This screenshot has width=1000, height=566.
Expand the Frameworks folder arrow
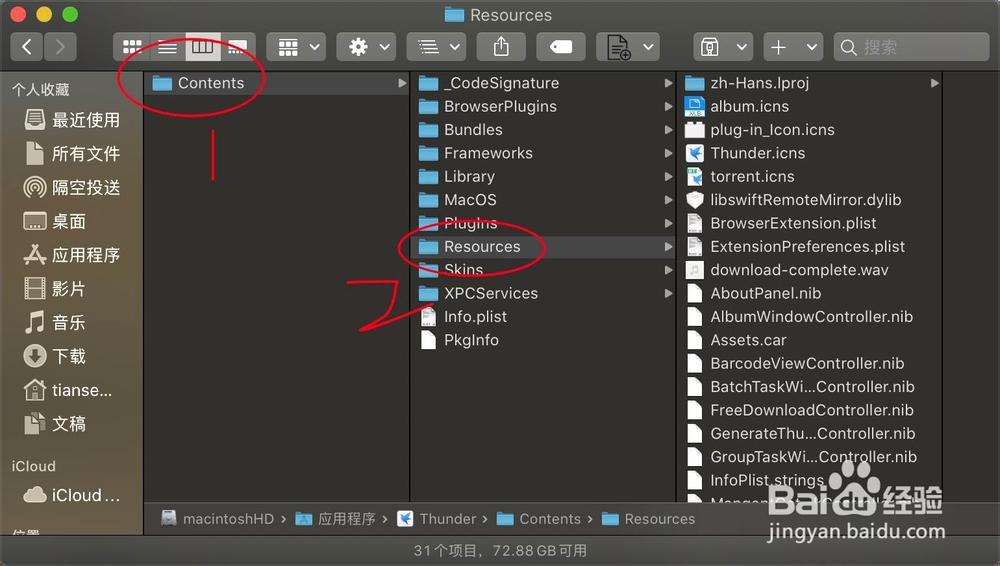668,153
